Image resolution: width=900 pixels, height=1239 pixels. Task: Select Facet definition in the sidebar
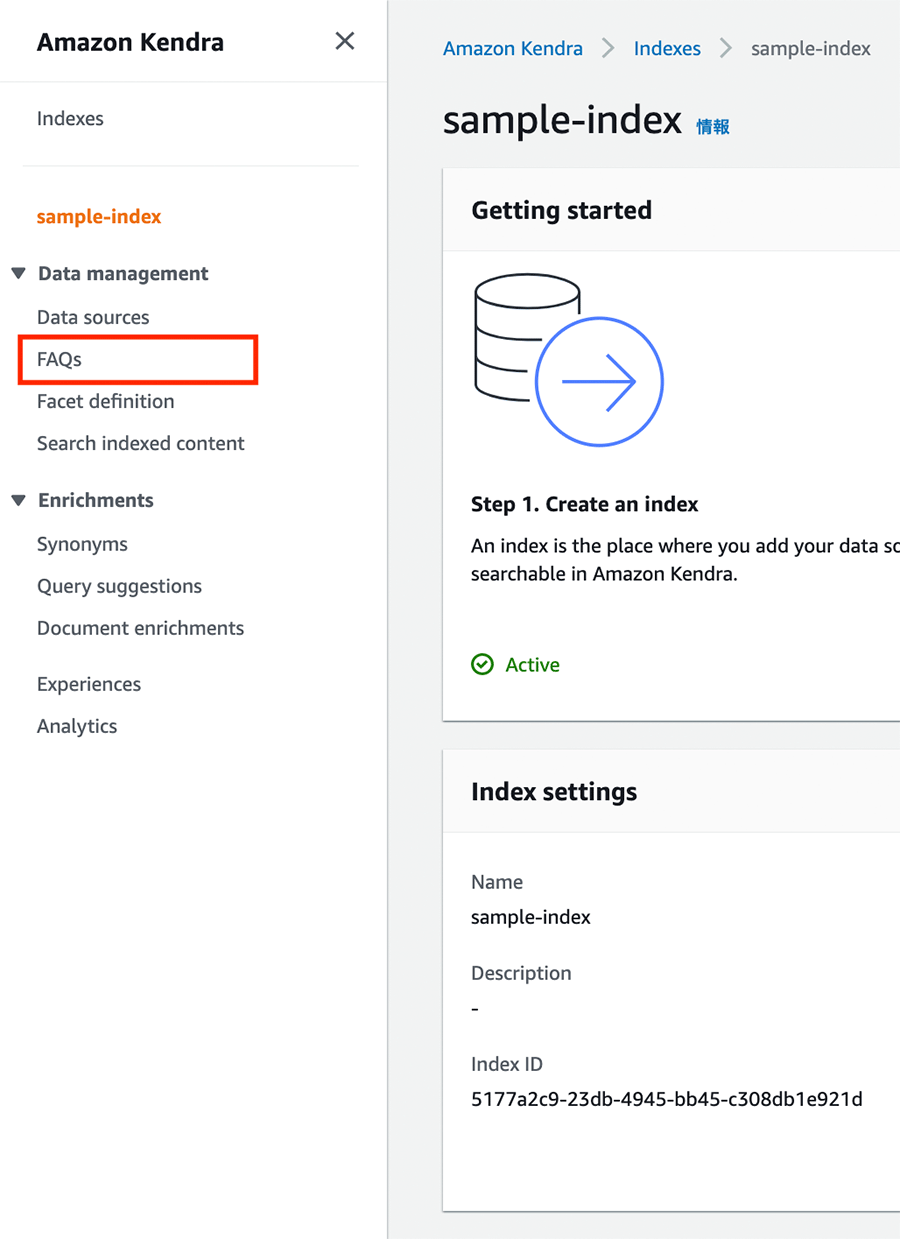point(105,401)
